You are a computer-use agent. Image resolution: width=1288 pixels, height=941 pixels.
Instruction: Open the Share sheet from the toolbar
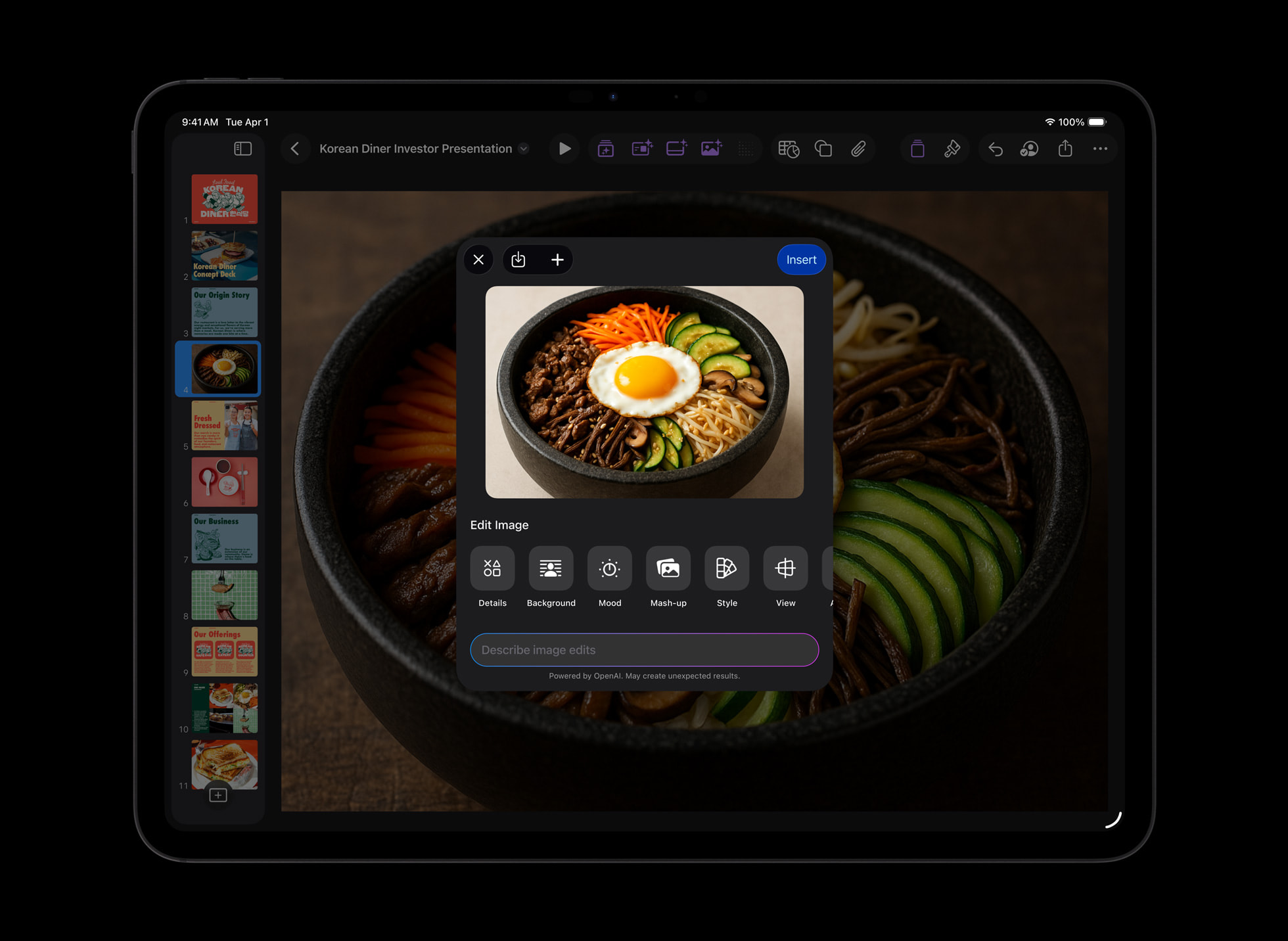pyautogui.click(x=1065, y=149)
